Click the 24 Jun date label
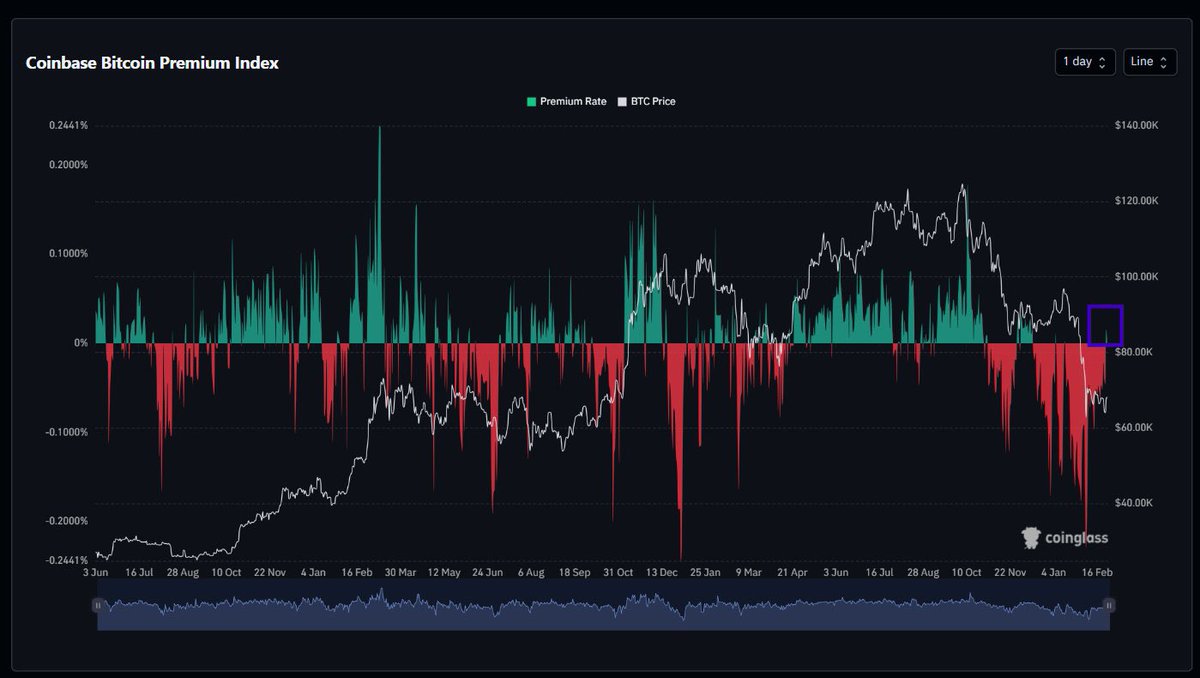1200x678 pixels. (487, 573)
